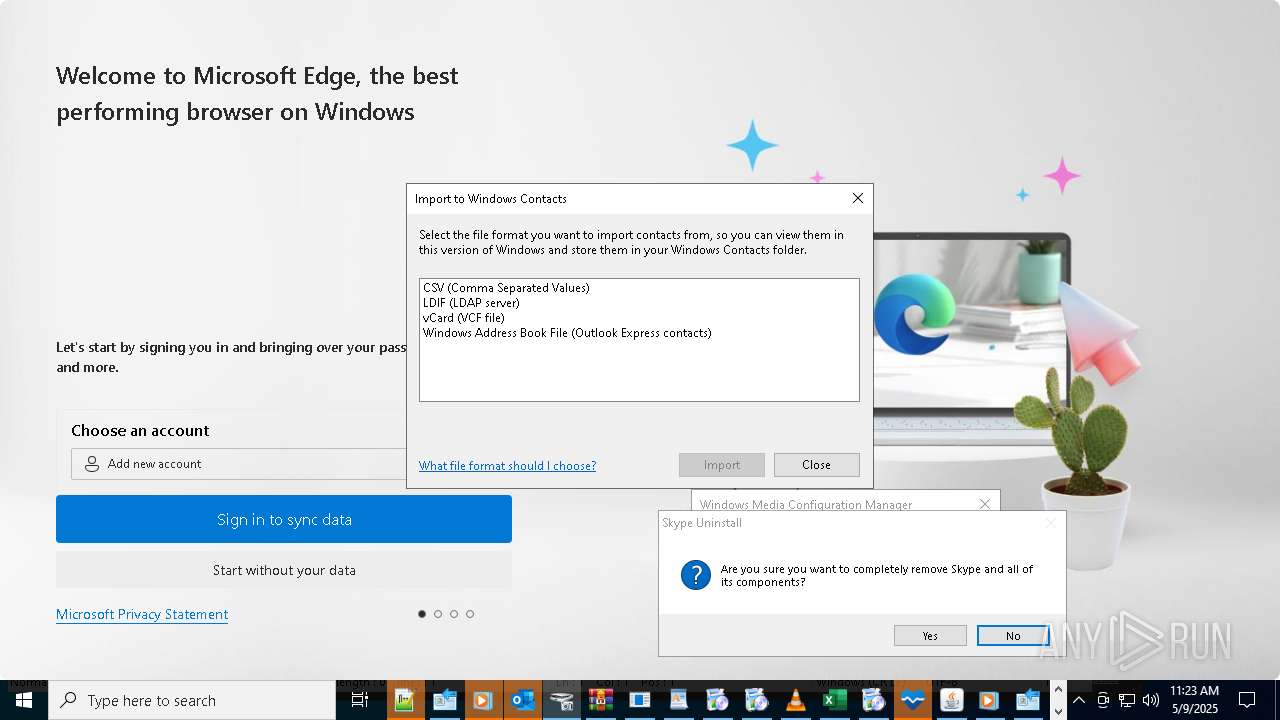
Task: Show hidden system tray icons
Action: (x=1079, y=700)
